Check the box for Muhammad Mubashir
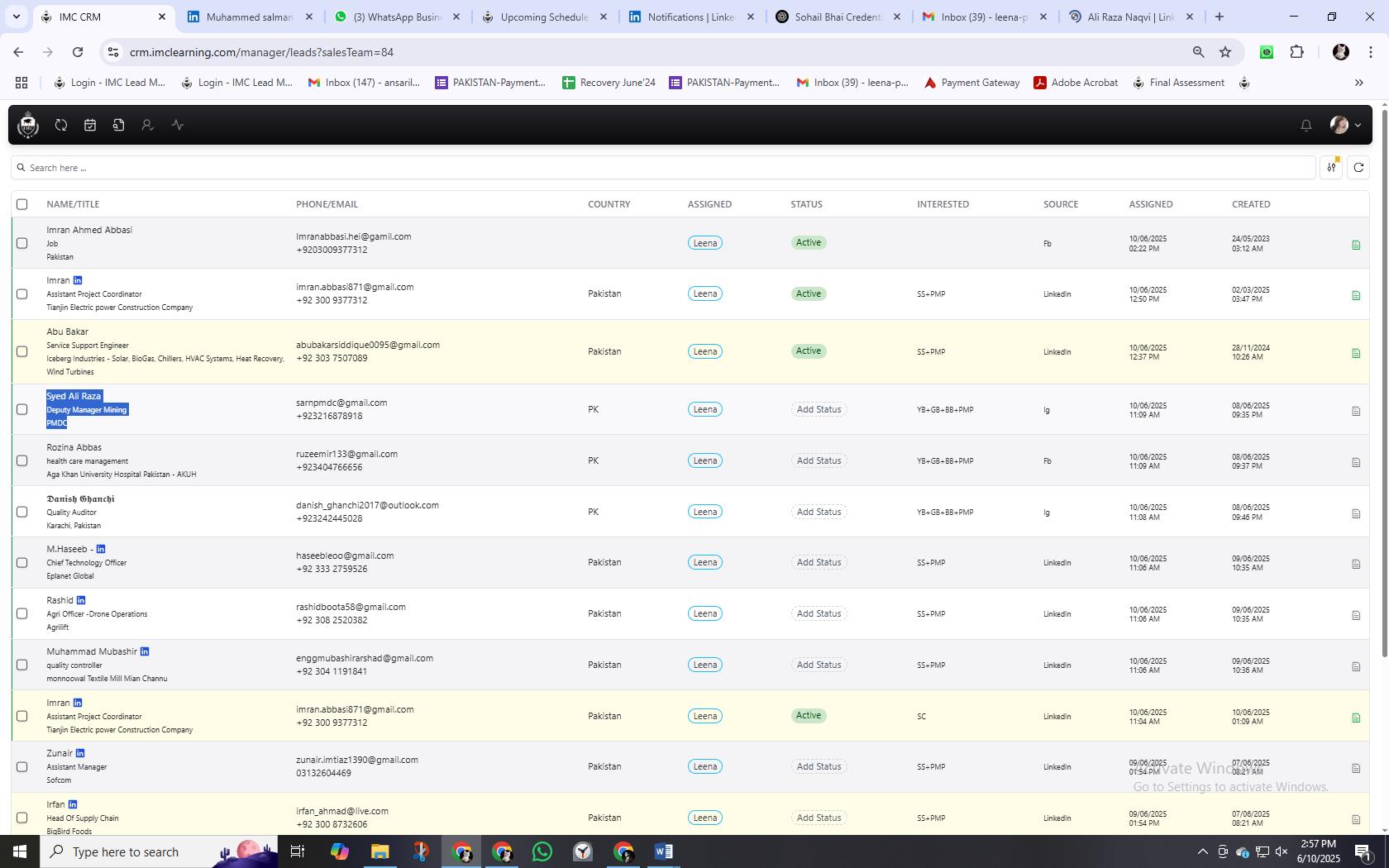1389x868 pixels. click(x=22, y=665)
